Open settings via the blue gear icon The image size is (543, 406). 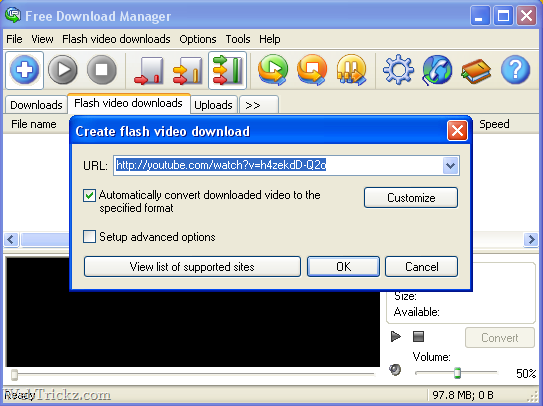(398, 70)
